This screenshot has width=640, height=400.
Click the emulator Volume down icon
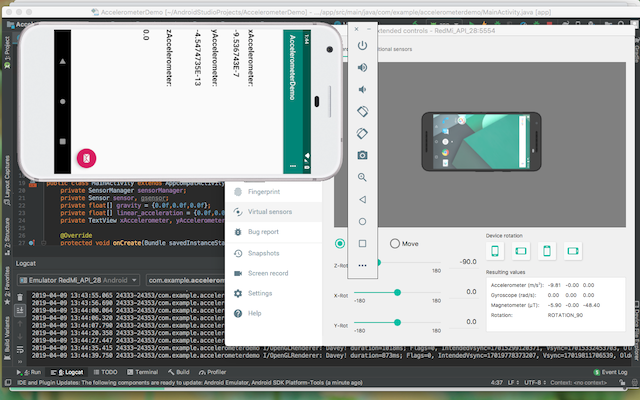point(362,89)
